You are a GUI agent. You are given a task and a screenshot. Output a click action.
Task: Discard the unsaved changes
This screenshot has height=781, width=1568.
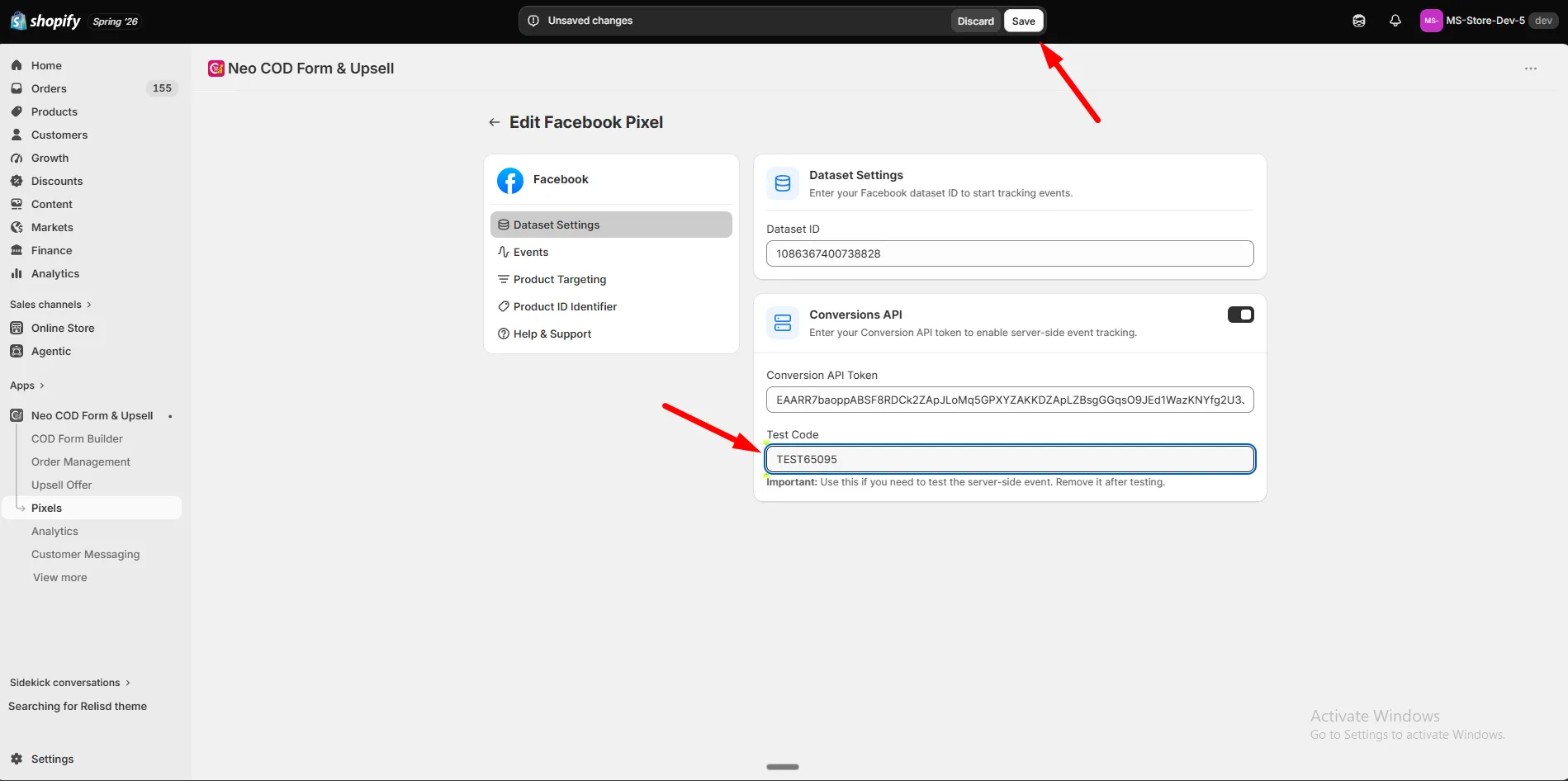click(x=976, y=21)
